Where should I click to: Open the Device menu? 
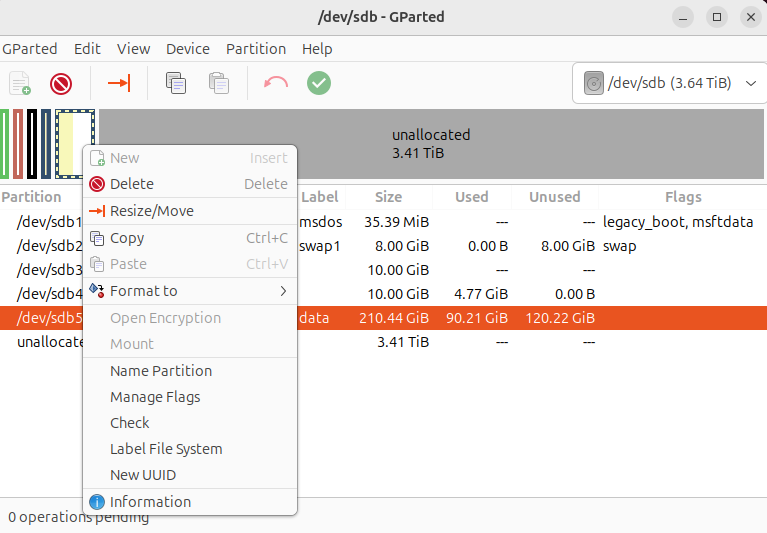pyautogui.click(x=188, y=49)
